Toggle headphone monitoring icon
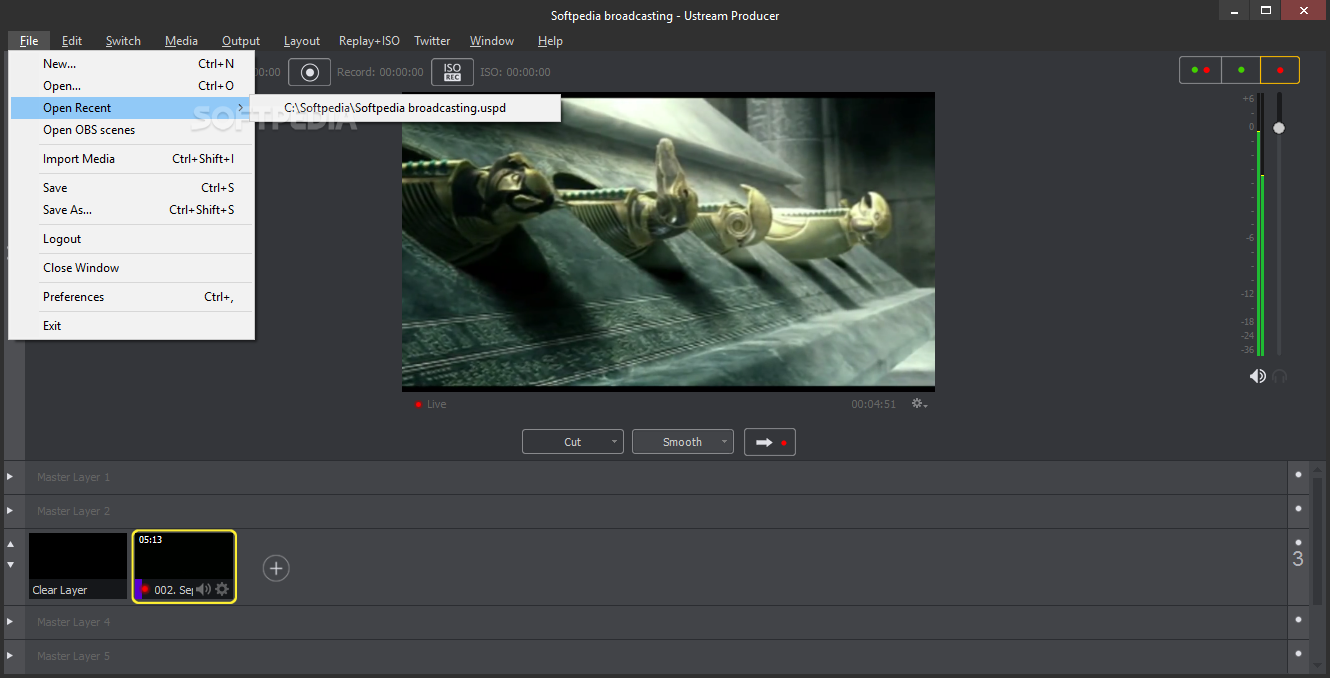 [x=1279, y=376]
